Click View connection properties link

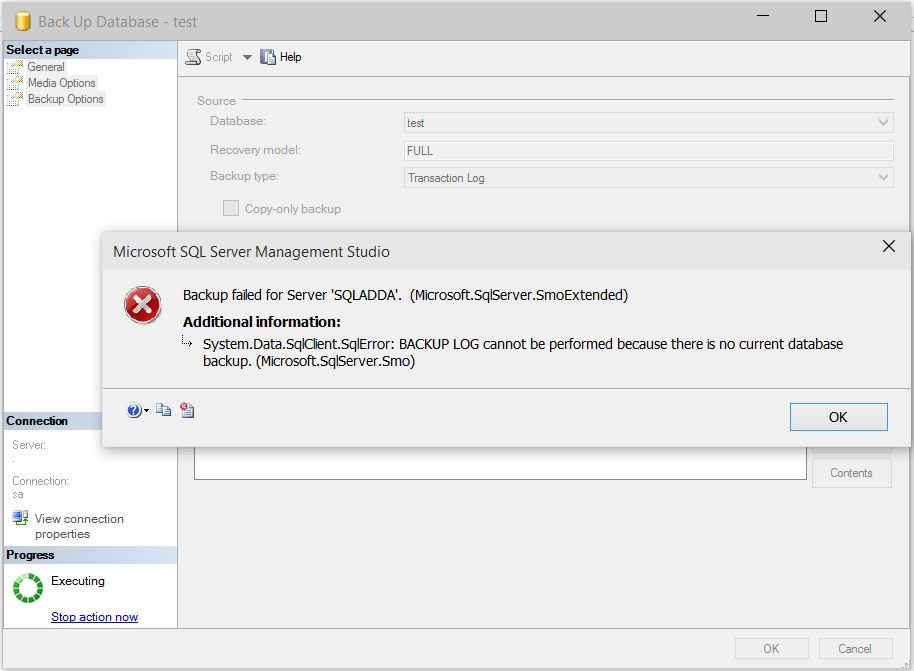coord(79,526)
